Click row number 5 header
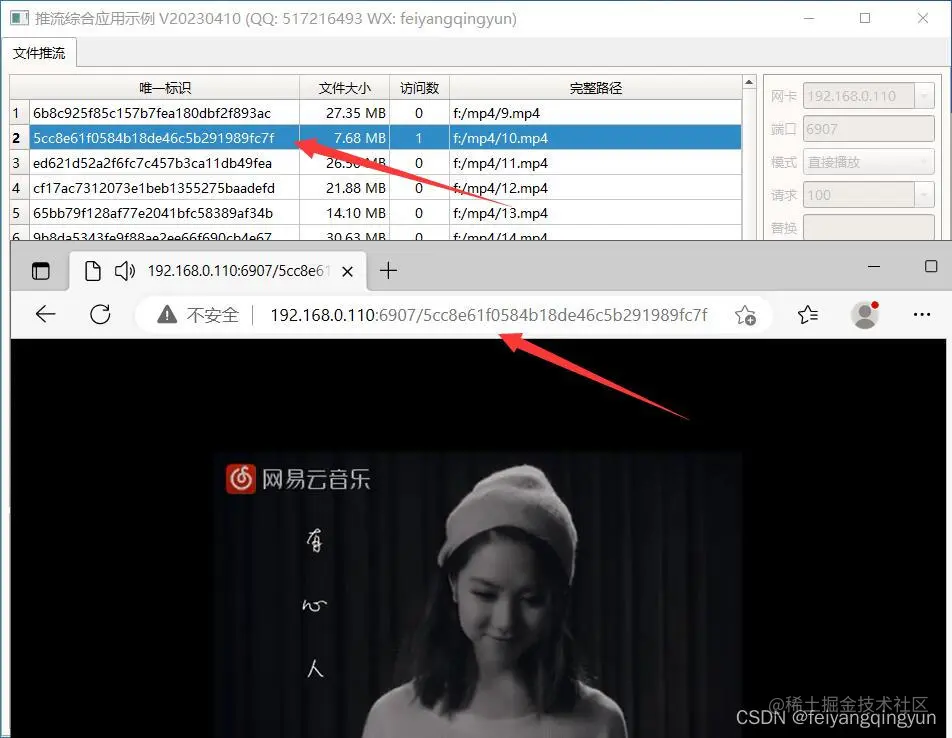 pos(19,213)
